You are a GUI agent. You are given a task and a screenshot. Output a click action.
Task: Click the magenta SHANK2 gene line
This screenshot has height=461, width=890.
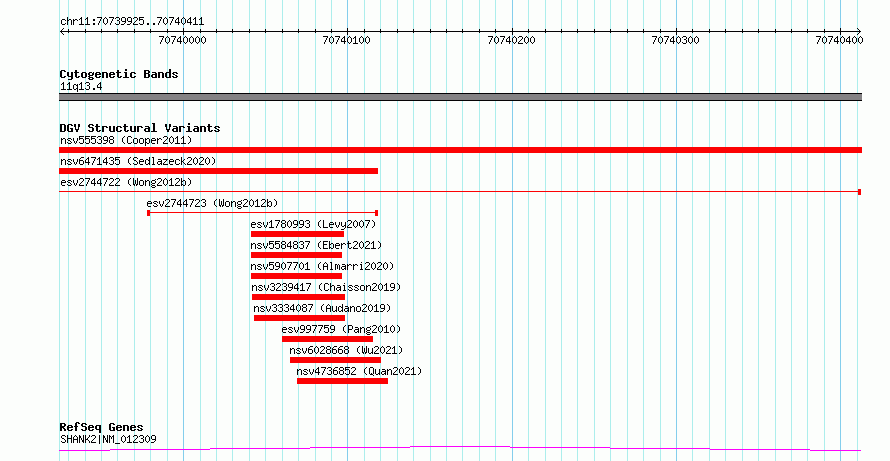tap(460, 449)
